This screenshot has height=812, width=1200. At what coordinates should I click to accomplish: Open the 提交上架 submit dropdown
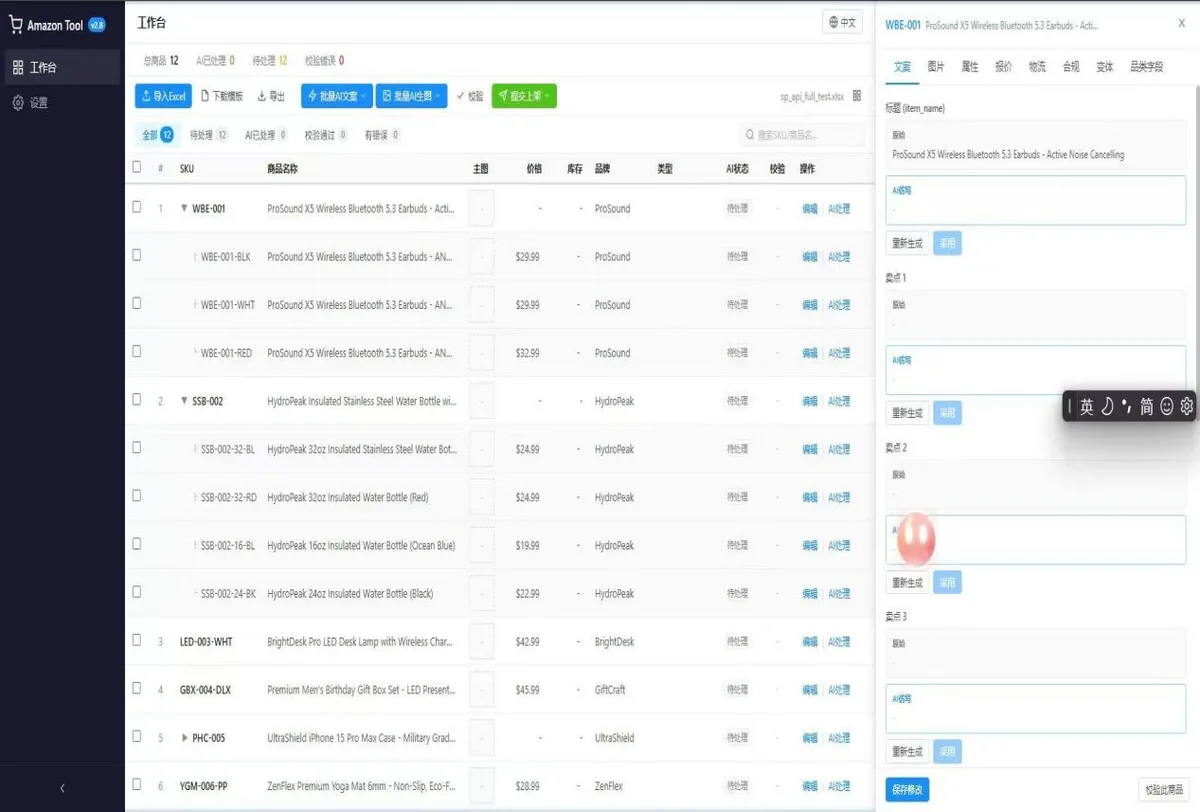coord(524,96)
